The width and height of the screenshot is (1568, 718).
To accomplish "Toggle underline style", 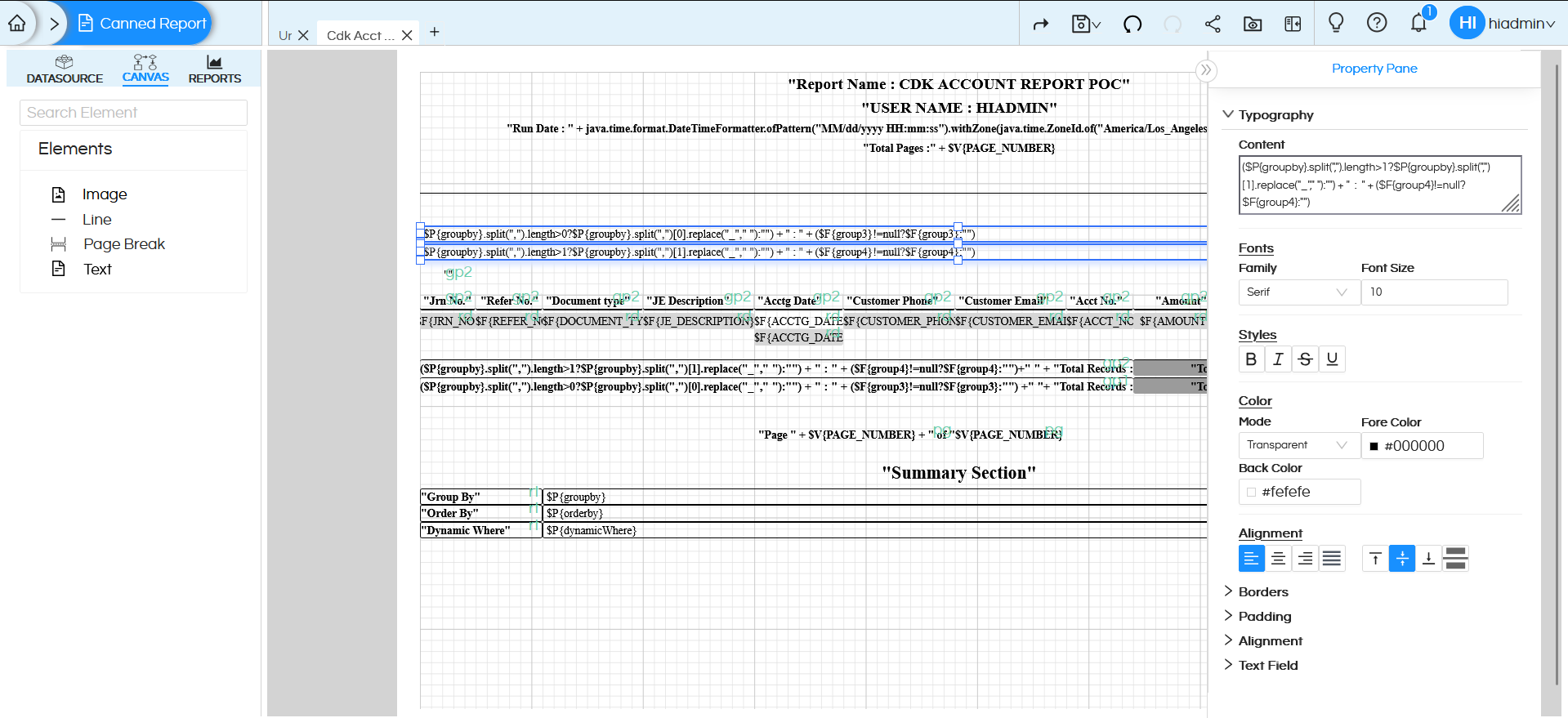I will tap(1332, 359).
